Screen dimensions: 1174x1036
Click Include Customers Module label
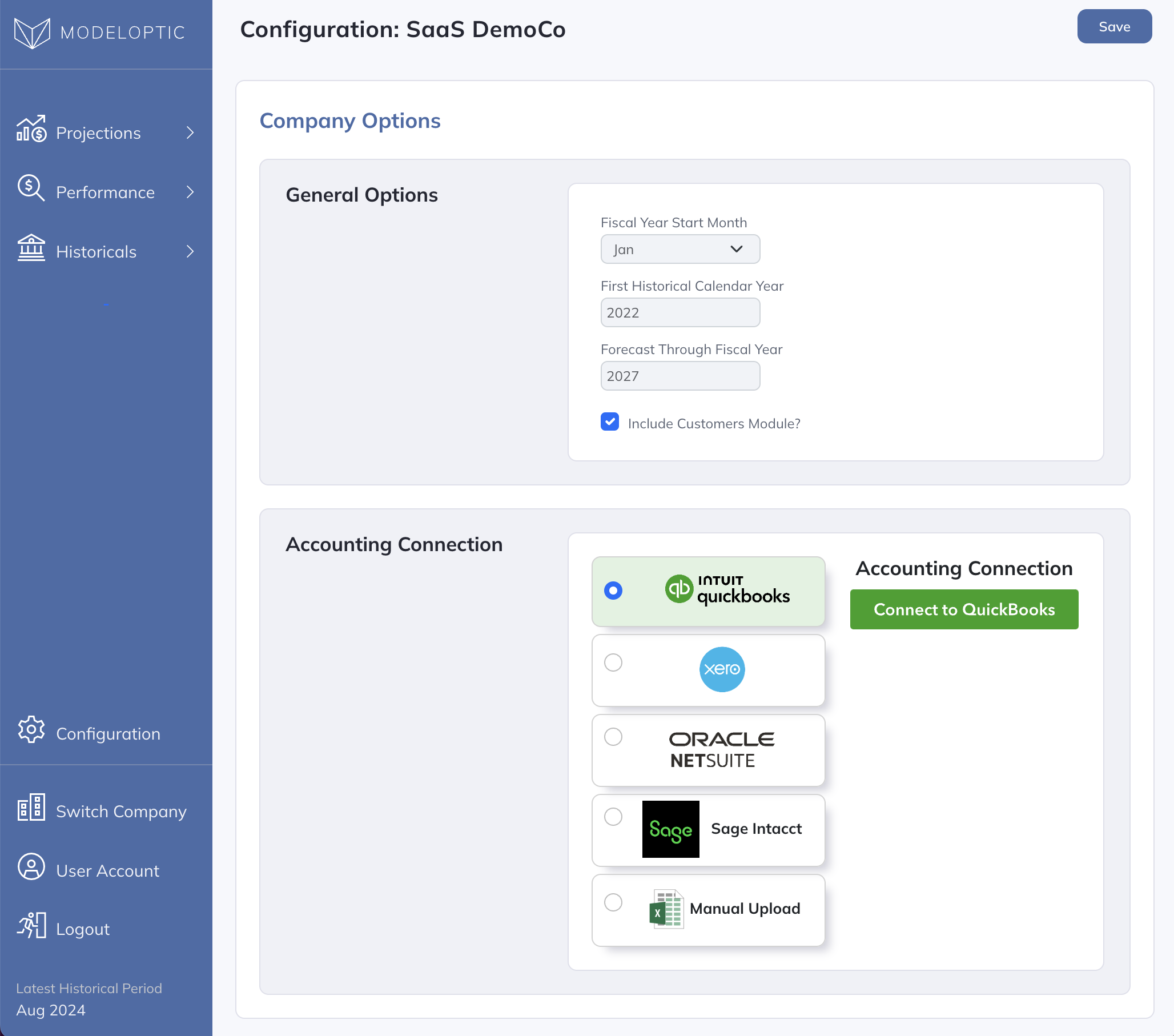pos(714,423)
